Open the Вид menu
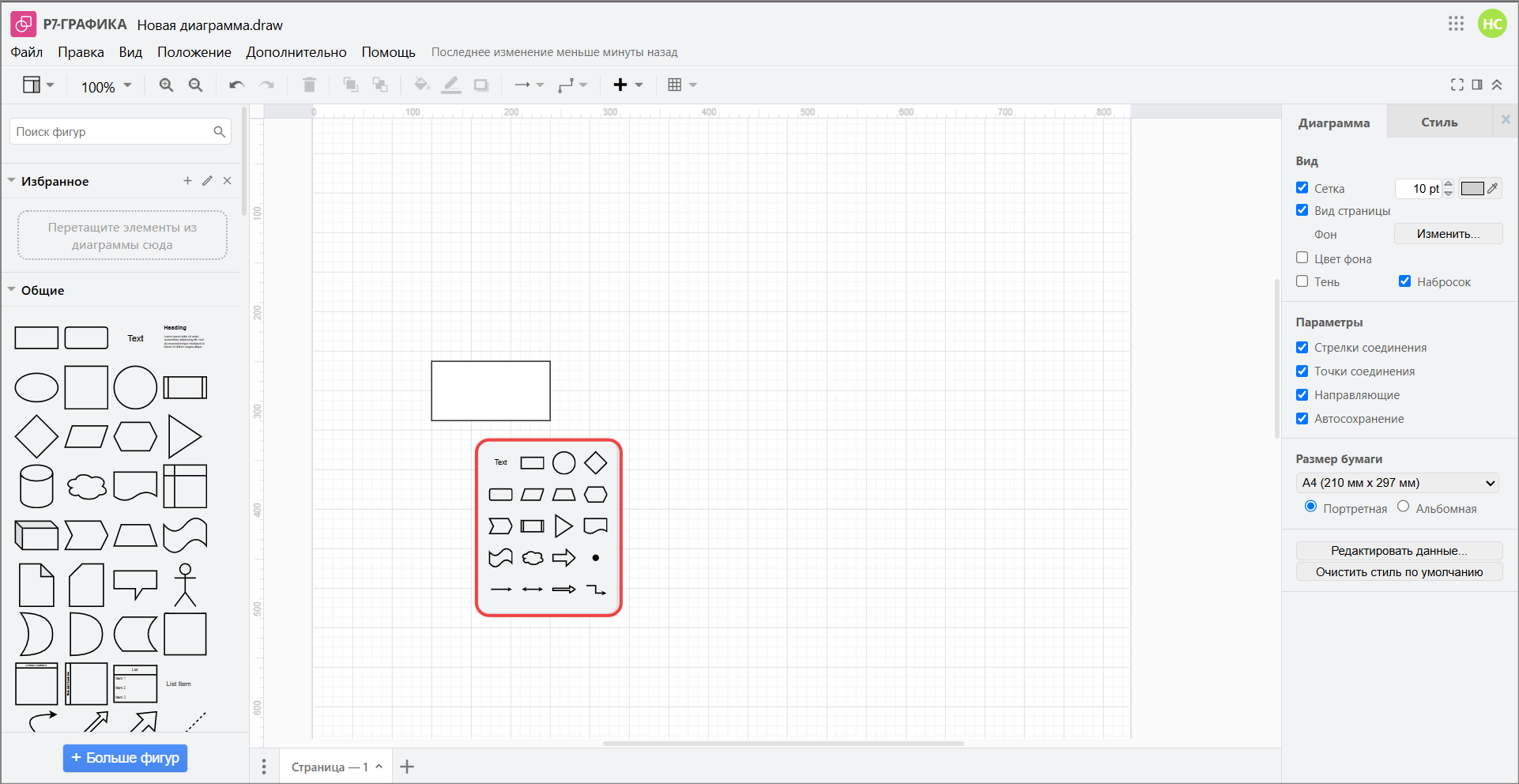Image resolution: width=1519 pixels, height=784 pixels. pos(130,52)
